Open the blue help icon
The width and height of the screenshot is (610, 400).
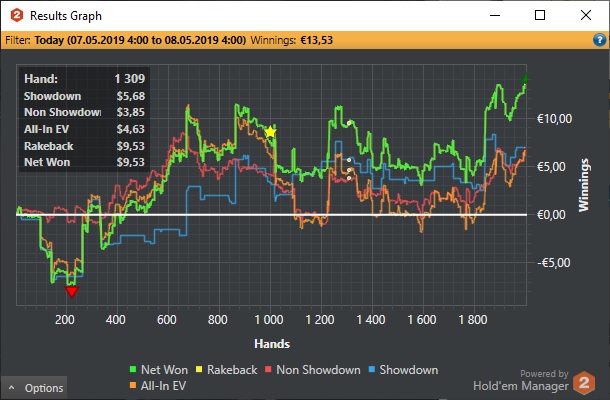pos(599,40)
